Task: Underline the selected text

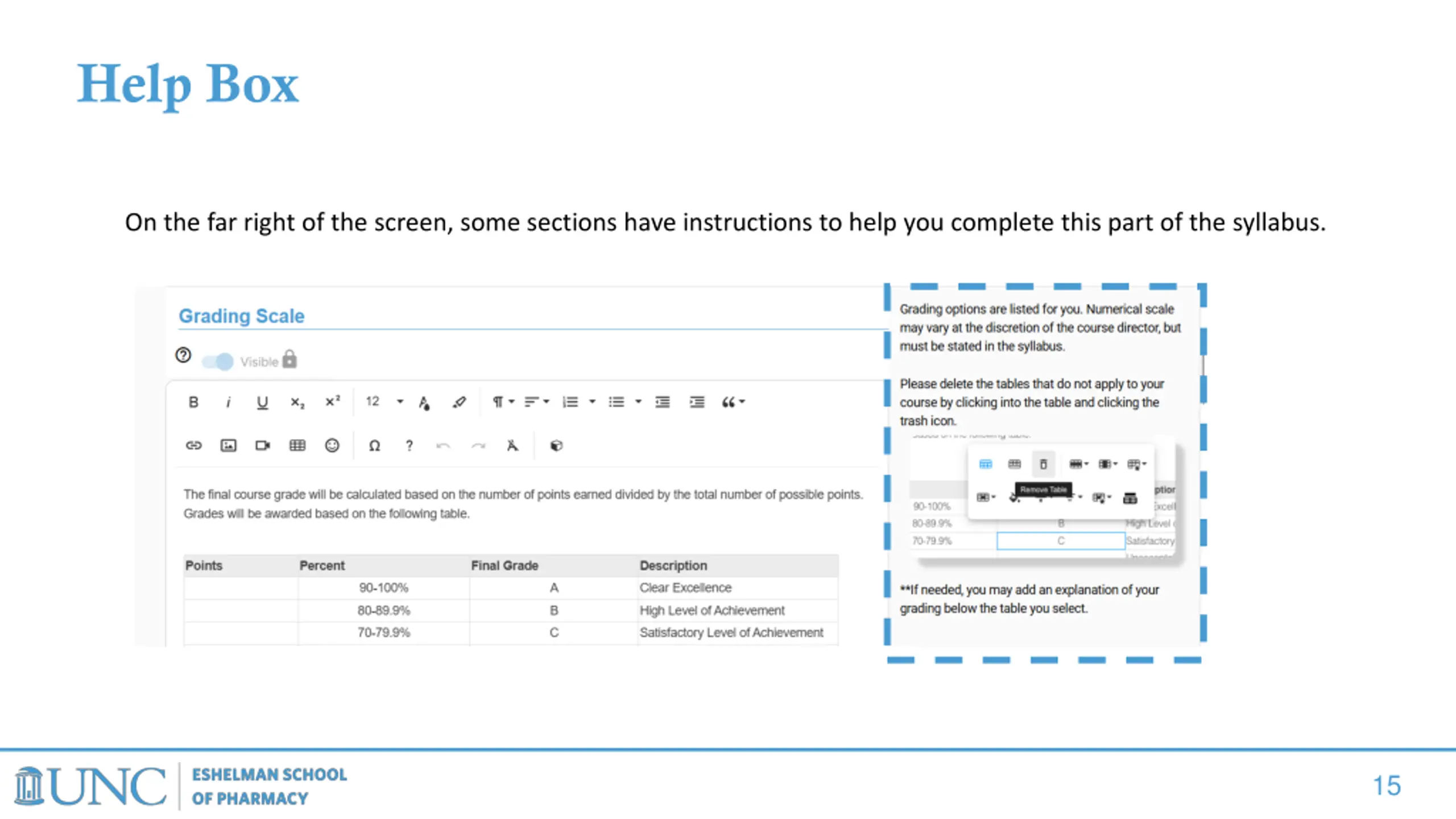Action: tap(262, 403)
